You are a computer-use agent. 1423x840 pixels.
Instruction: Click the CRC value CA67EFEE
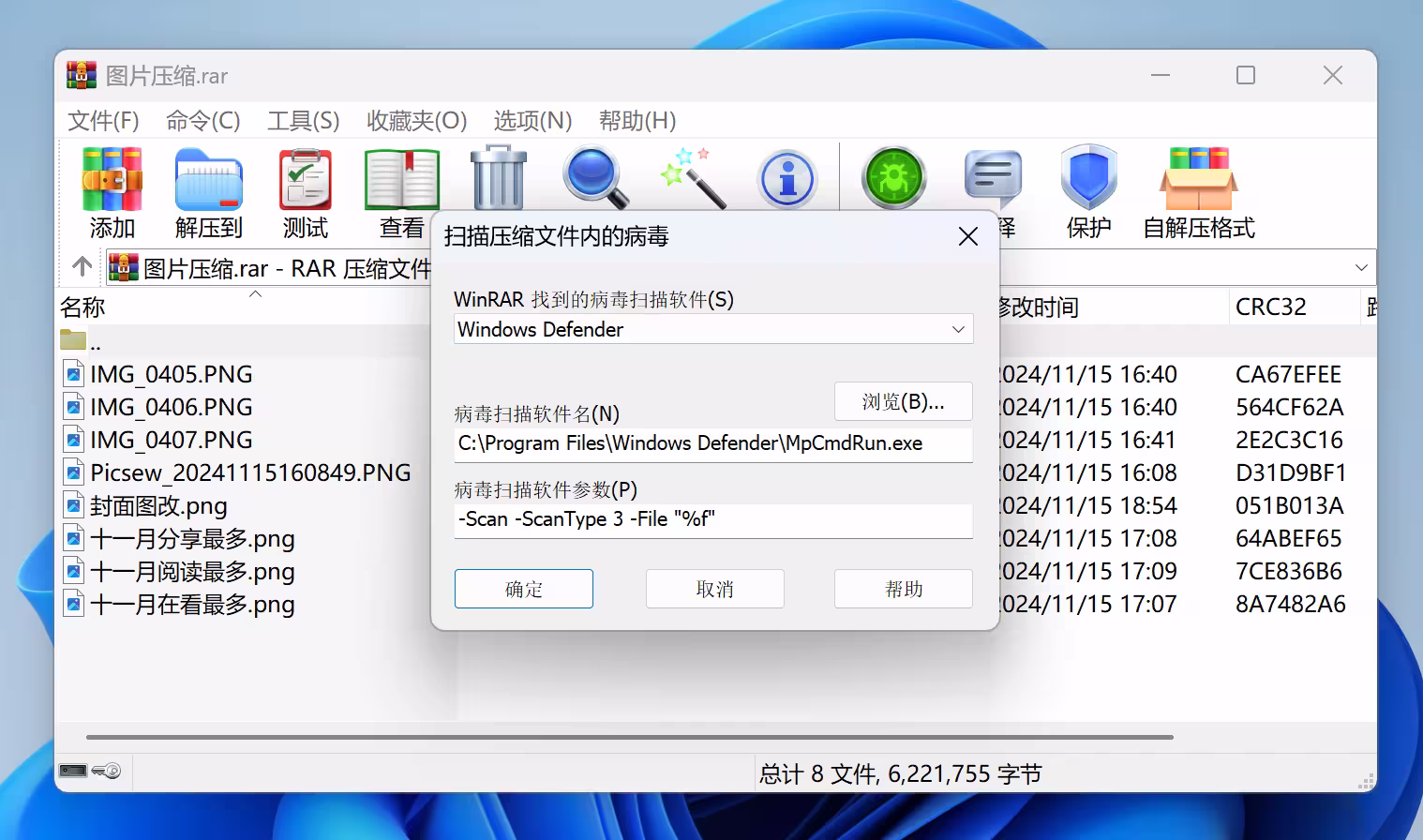[1288, 374]
